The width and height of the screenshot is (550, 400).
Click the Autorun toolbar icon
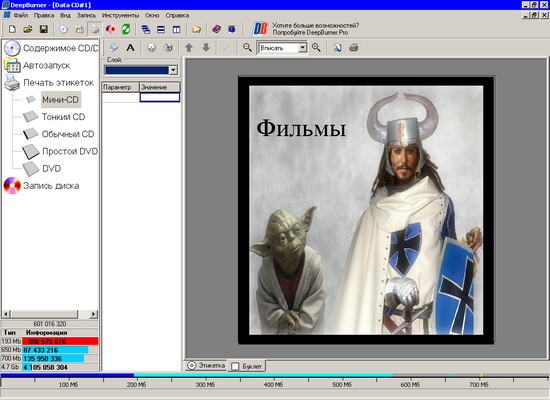tap(80, 29)
